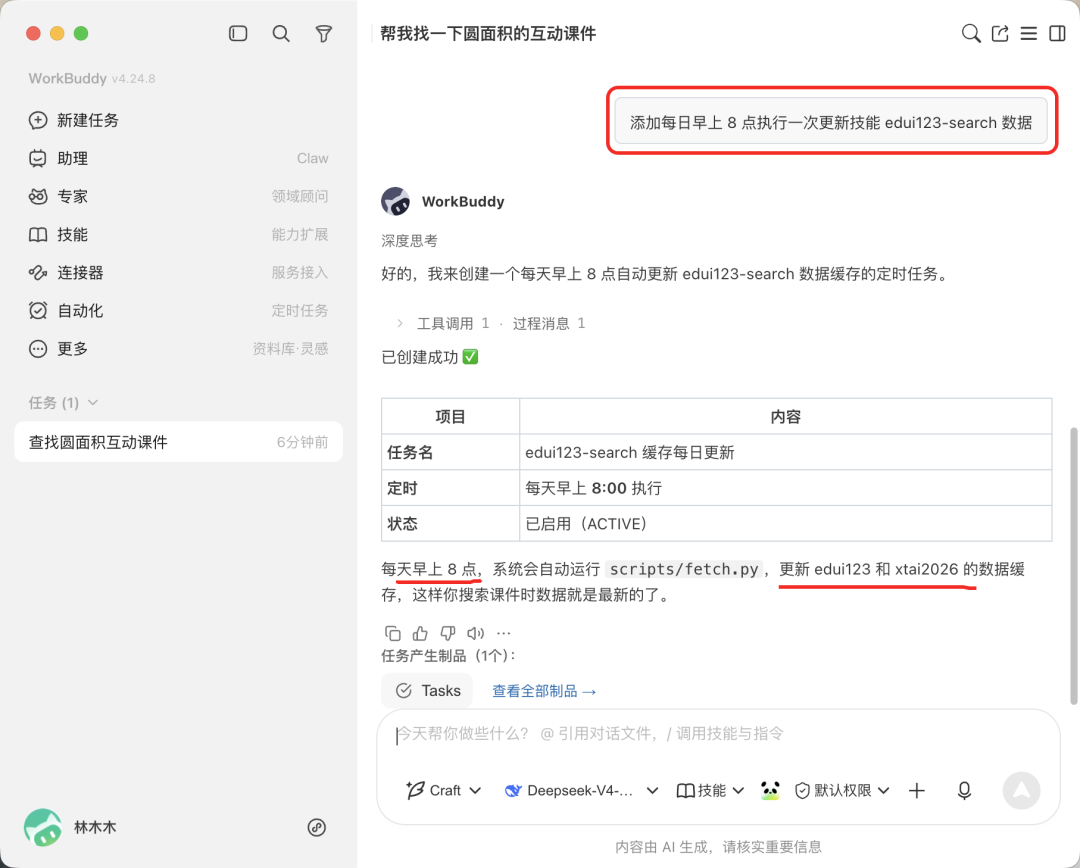The width and height of the screenshot is (1080, 868).
Task: Open 技能 skills section
Action: (178, 234)
